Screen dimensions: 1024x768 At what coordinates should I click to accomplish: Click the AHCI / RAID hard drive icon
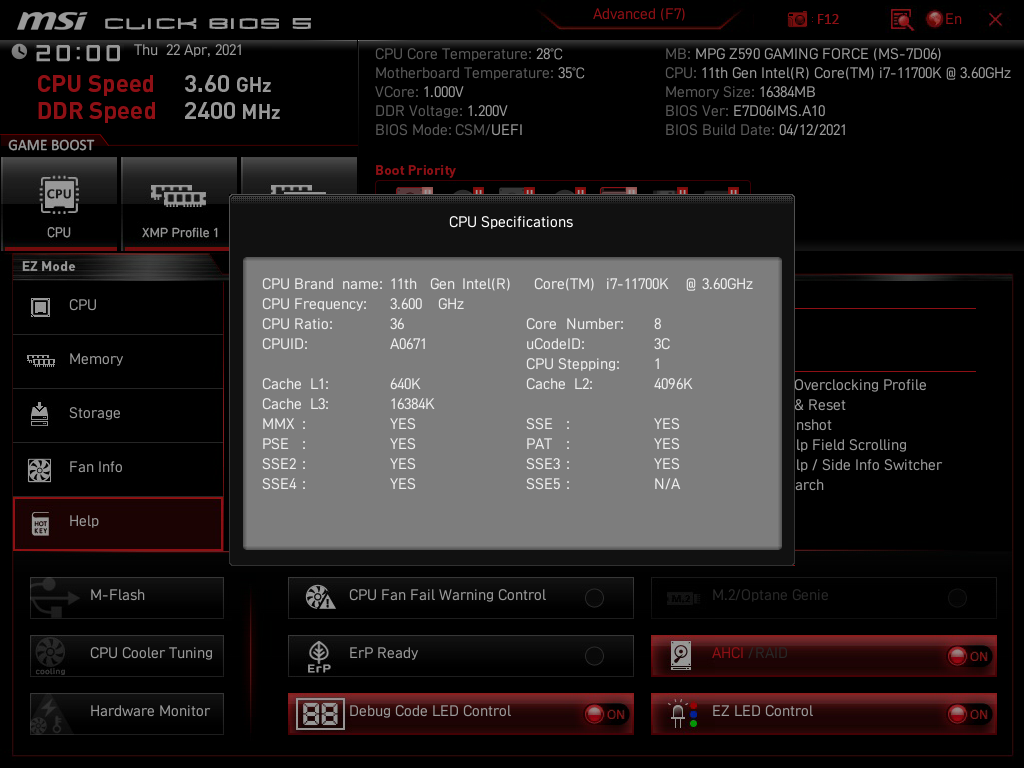tap(680, 656)
